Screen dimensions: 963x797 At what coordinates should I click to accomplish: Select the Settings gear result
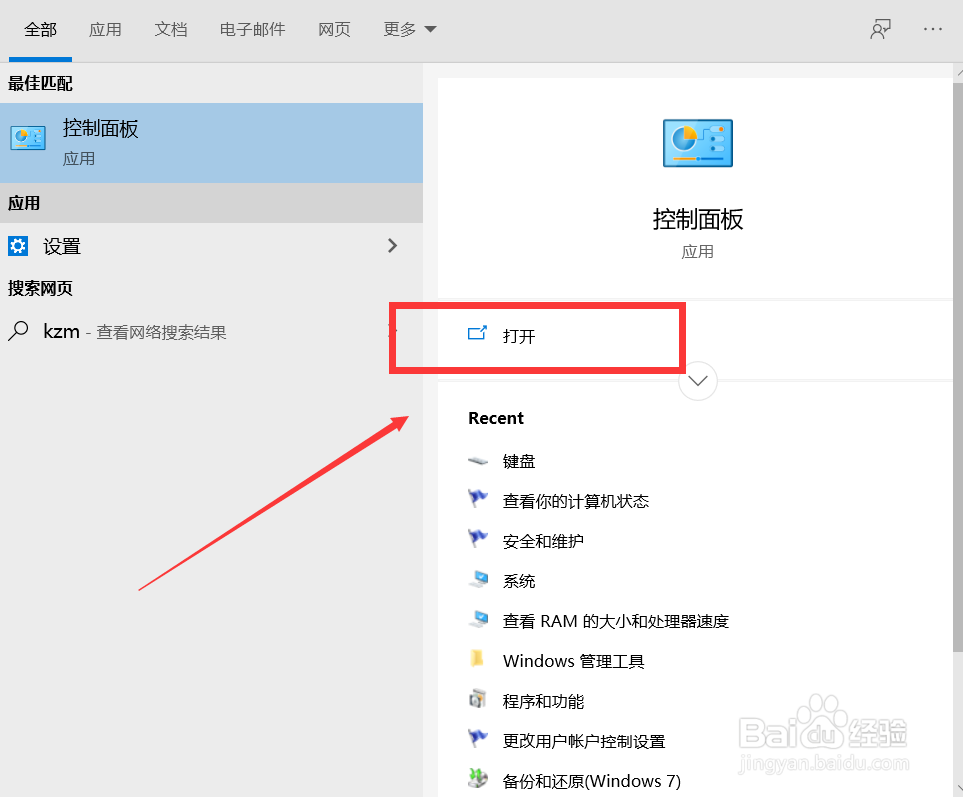point(60,246)
